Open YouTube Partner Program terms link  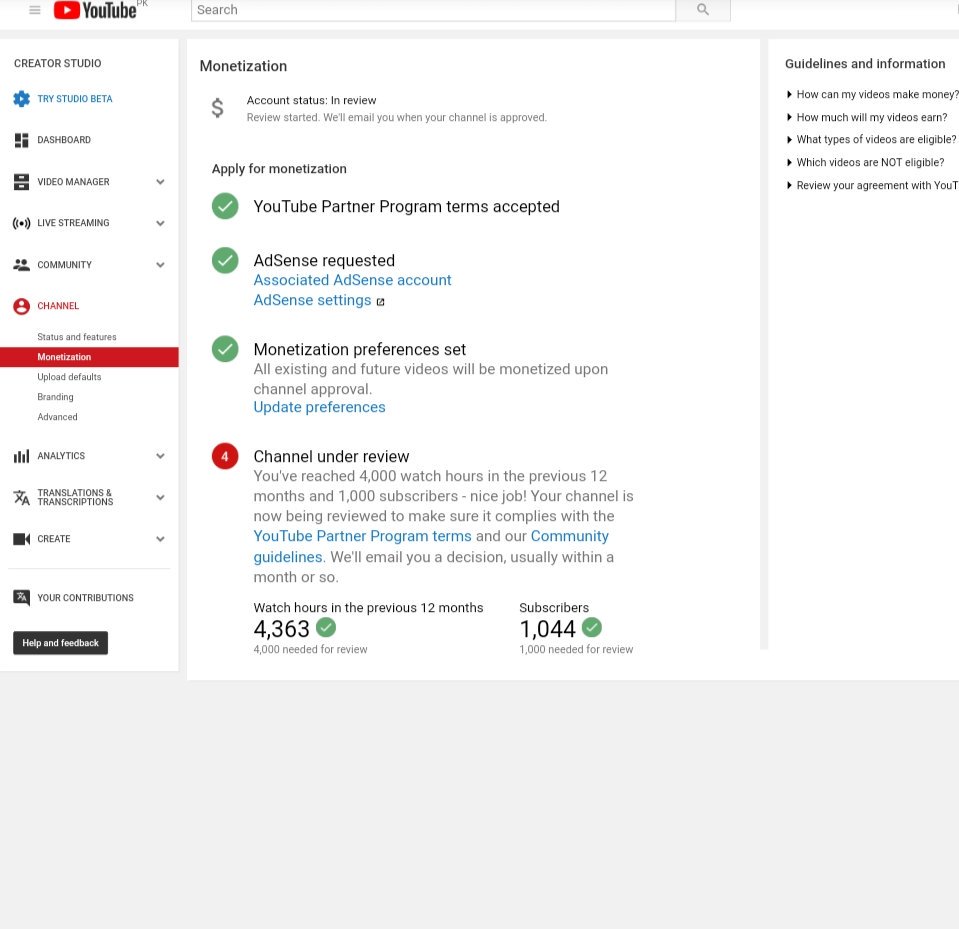click(362, 536)
